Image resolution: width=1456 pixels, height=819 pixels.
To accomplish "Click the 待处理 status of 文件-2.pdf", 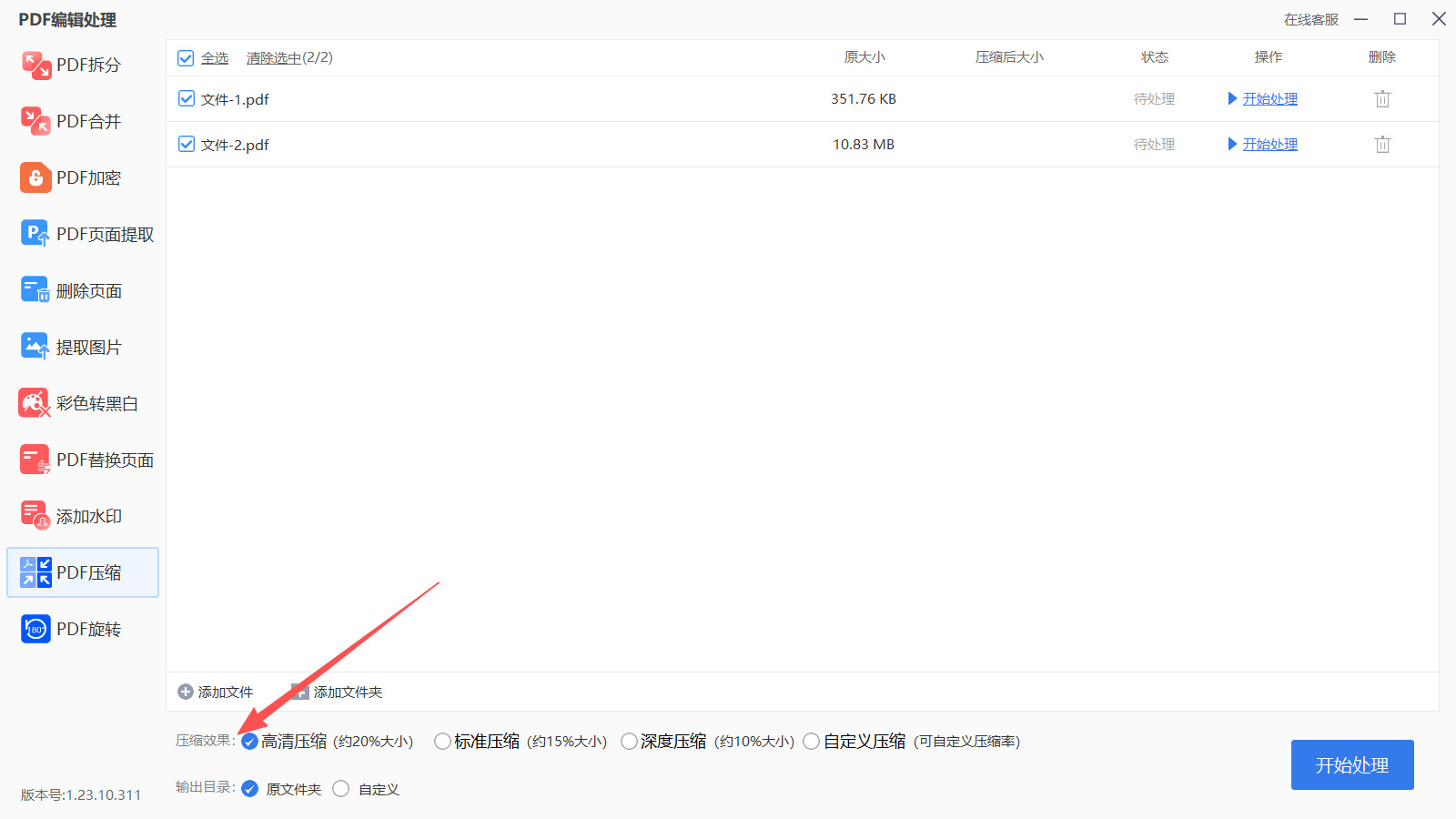I will pos(1155,145).
